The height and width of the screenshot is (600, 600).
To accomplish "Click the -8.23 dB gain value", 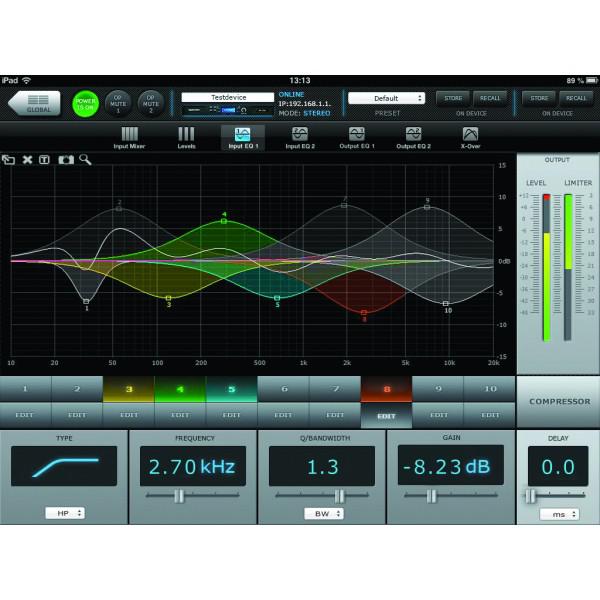I will coord(451,465).
